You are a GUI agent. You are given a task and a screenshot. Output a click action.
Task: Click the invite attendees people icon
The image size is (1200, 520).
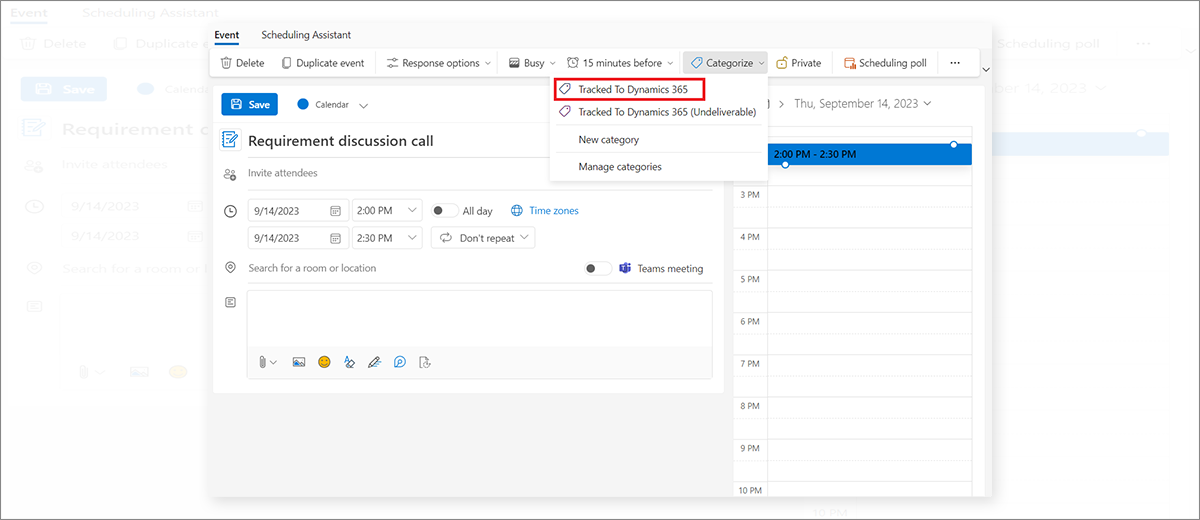point(230,174)
